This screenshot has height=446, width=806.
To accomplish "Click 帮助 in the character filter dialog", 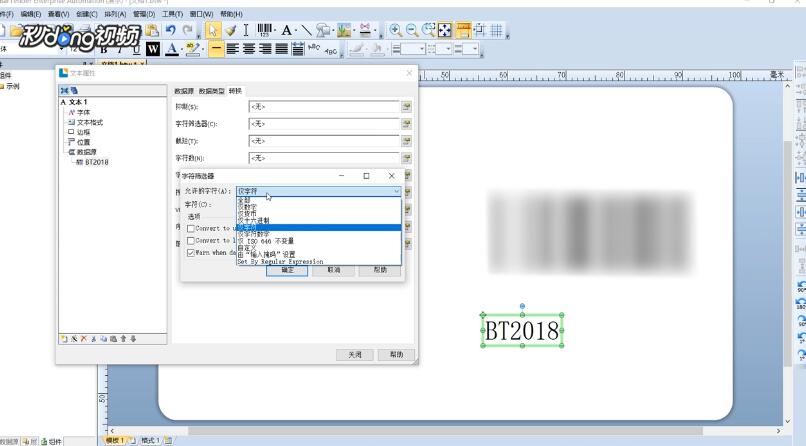I will [x=380, y=270].
